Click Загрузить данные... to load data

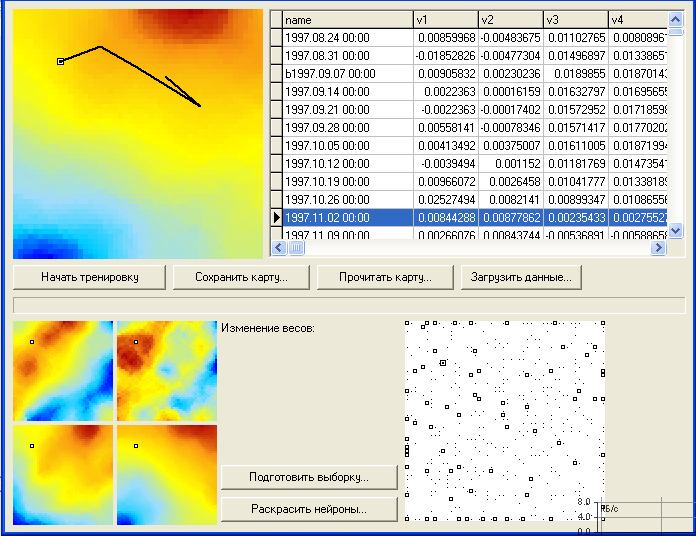[x=521, y=277]
